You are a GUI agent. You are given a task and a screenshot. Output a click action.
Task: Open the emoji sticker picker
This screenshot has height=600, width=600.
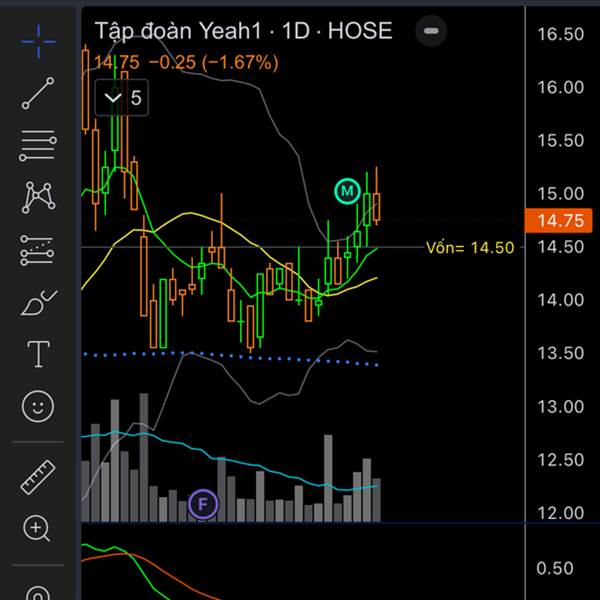point(38,406)
